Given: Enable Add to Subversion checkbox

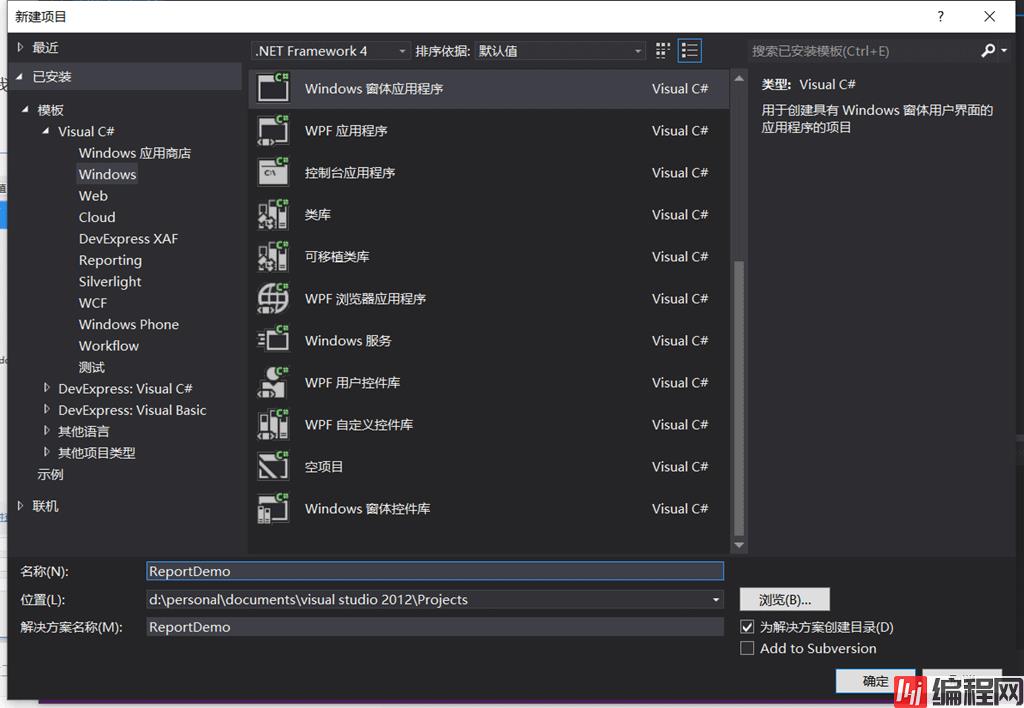Looking at the screenshot, I should point(747,648).
